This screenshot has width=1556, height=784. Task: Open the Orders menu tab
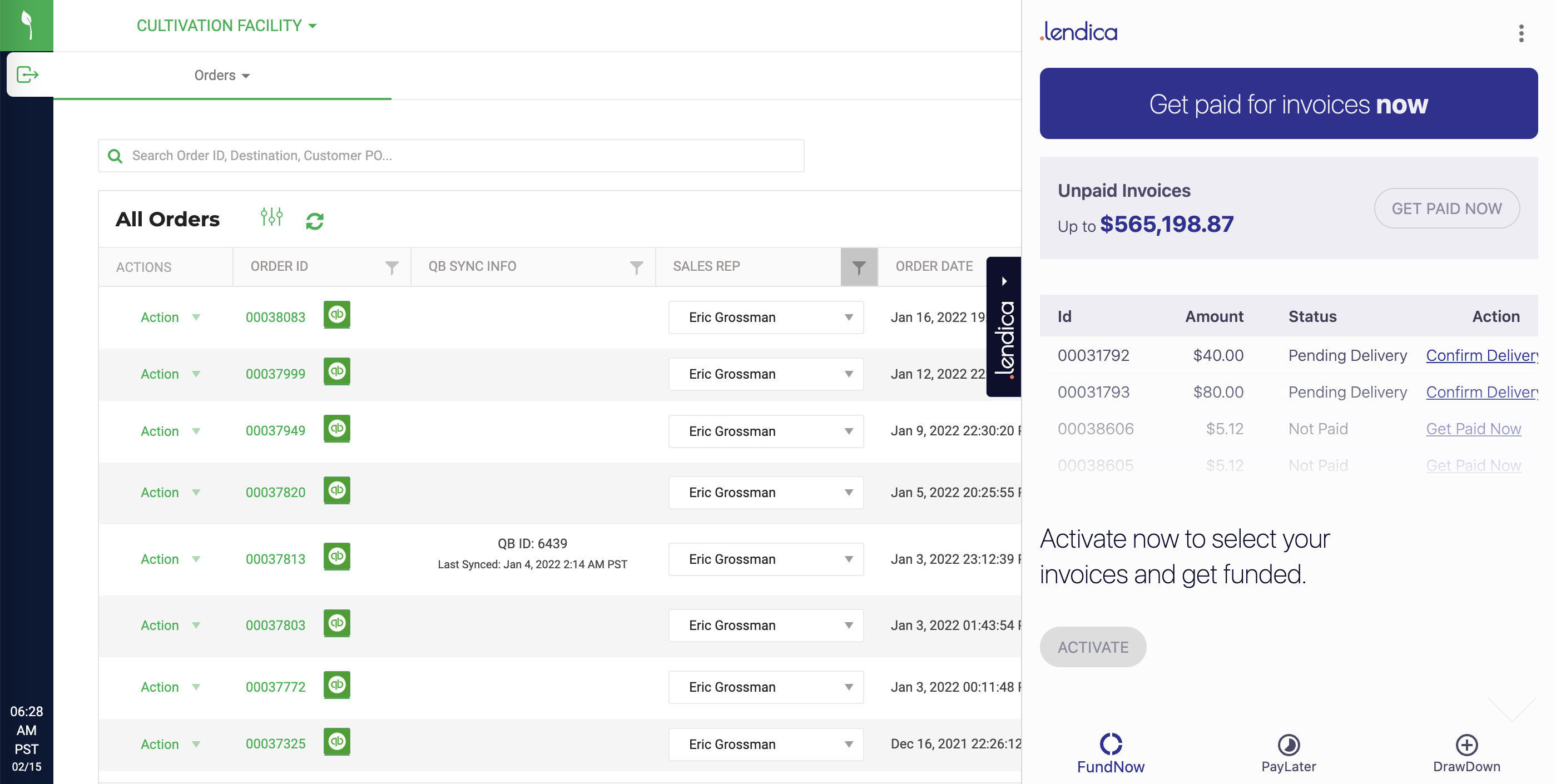coord(222,76)
